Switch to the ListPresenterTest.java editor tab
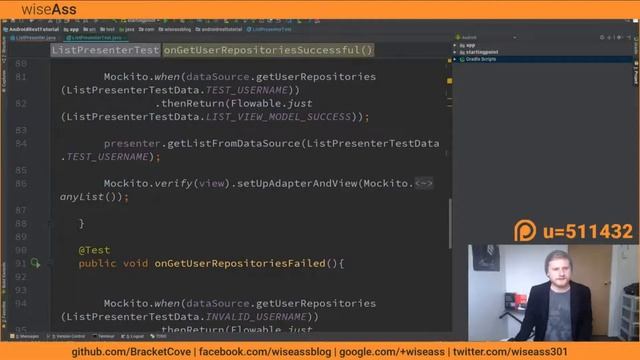Image resolution: width=640 pixels, height=360 pixels. (x=96, y=38)
